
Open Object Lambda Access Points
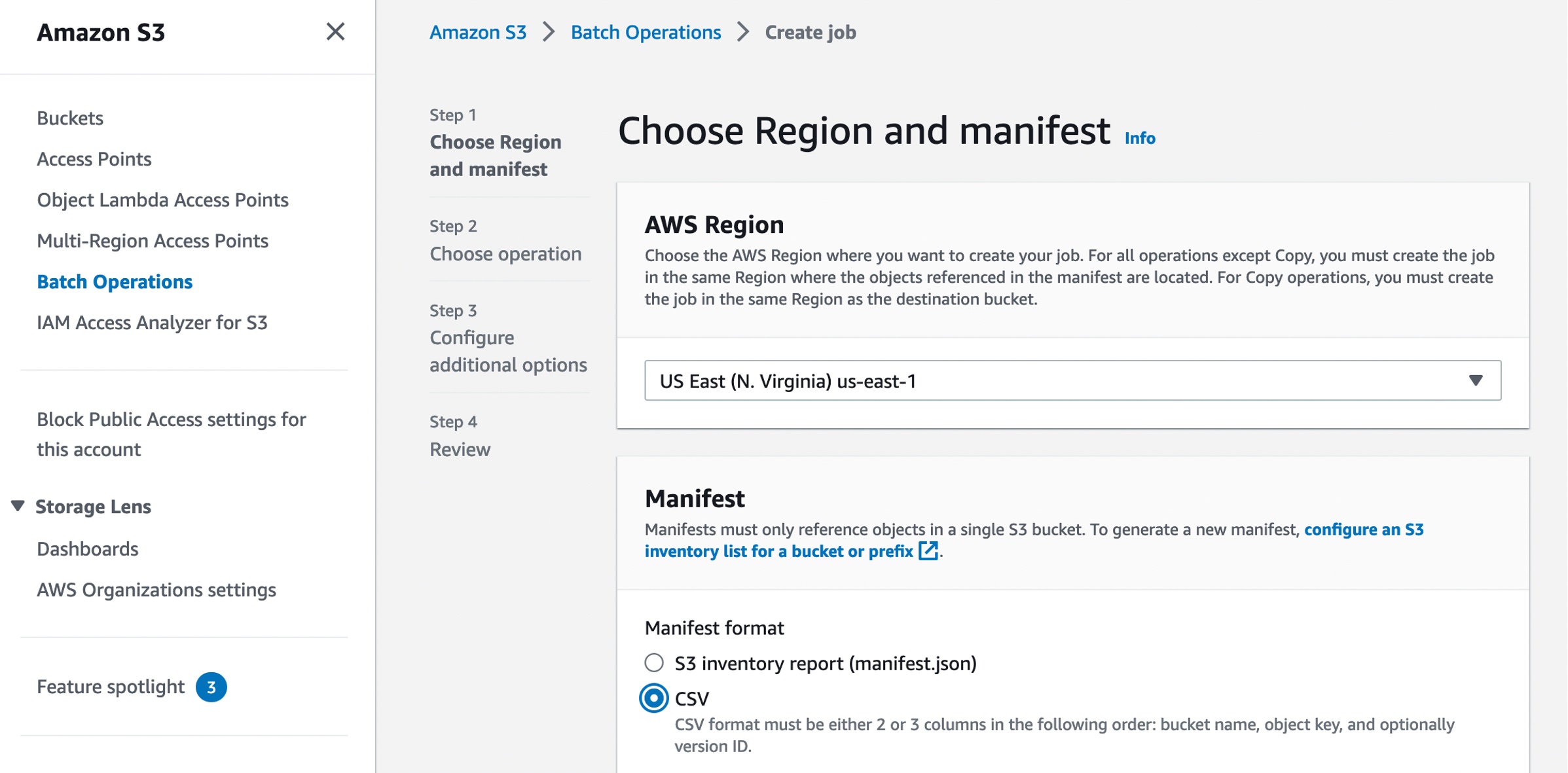(x=162, y=200)
